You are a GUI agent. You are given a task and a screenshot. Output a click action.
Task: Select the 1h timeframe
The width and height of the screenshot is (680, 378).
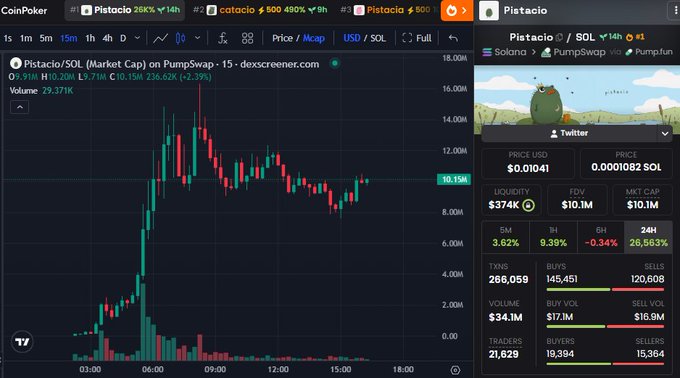(x=90, y=39)
